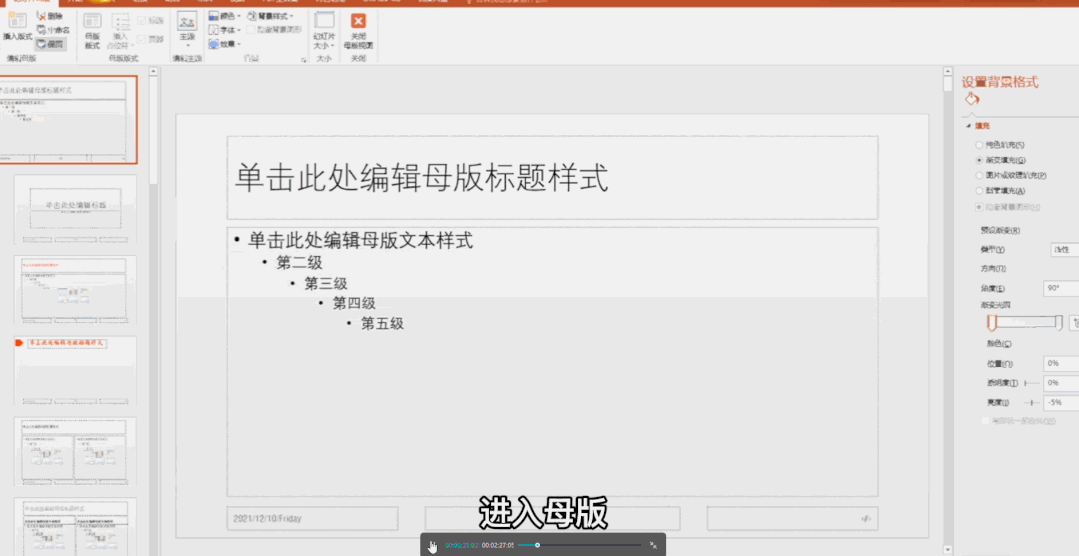Viewport: 1079px width, 556px height.
Task: Open the 背景 (Background) group dialog launcher
Action: point(303,60)
